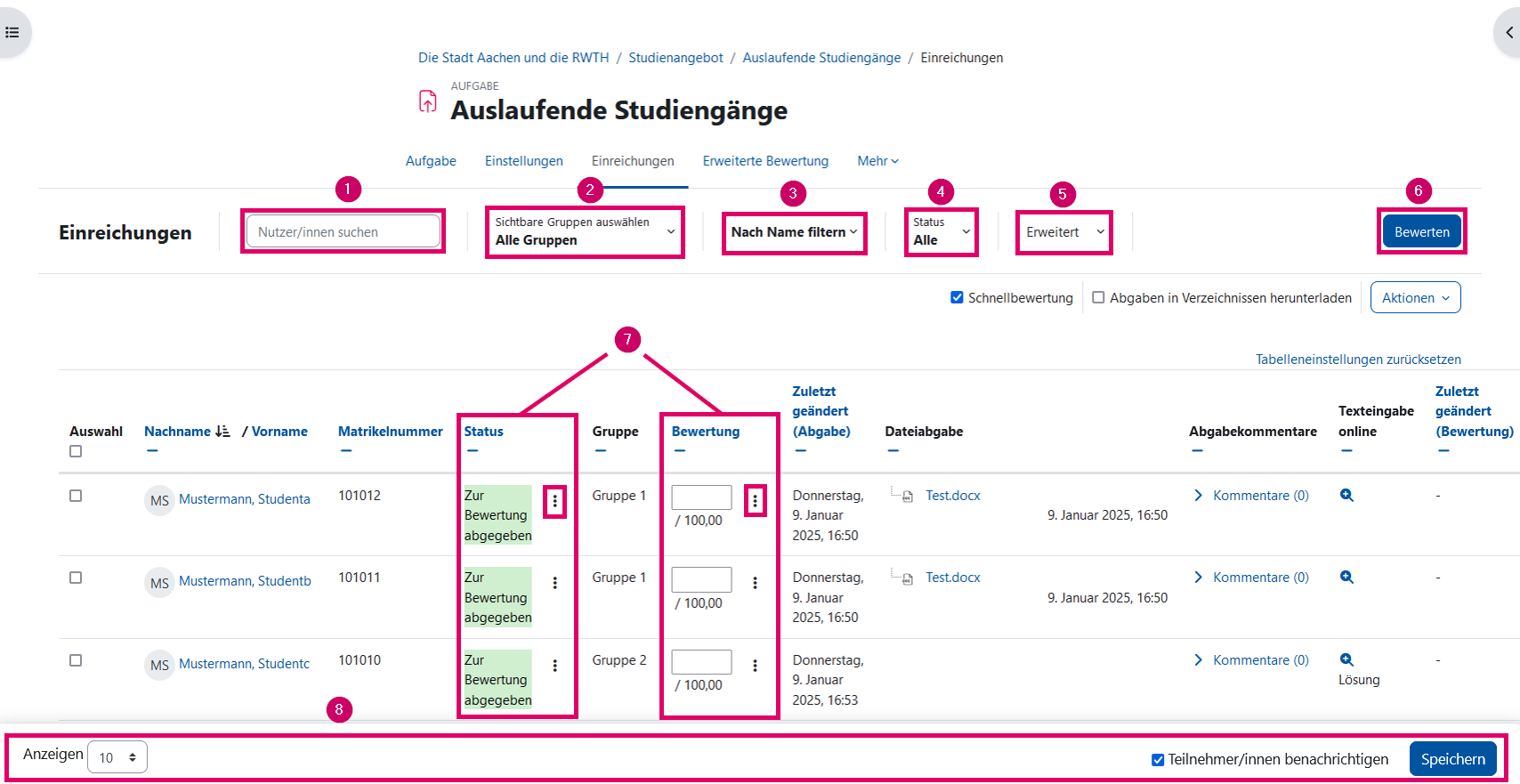This screenshot has height=784, width=1520.
Task: Select the Einreichungen tab
Action: 633,161
